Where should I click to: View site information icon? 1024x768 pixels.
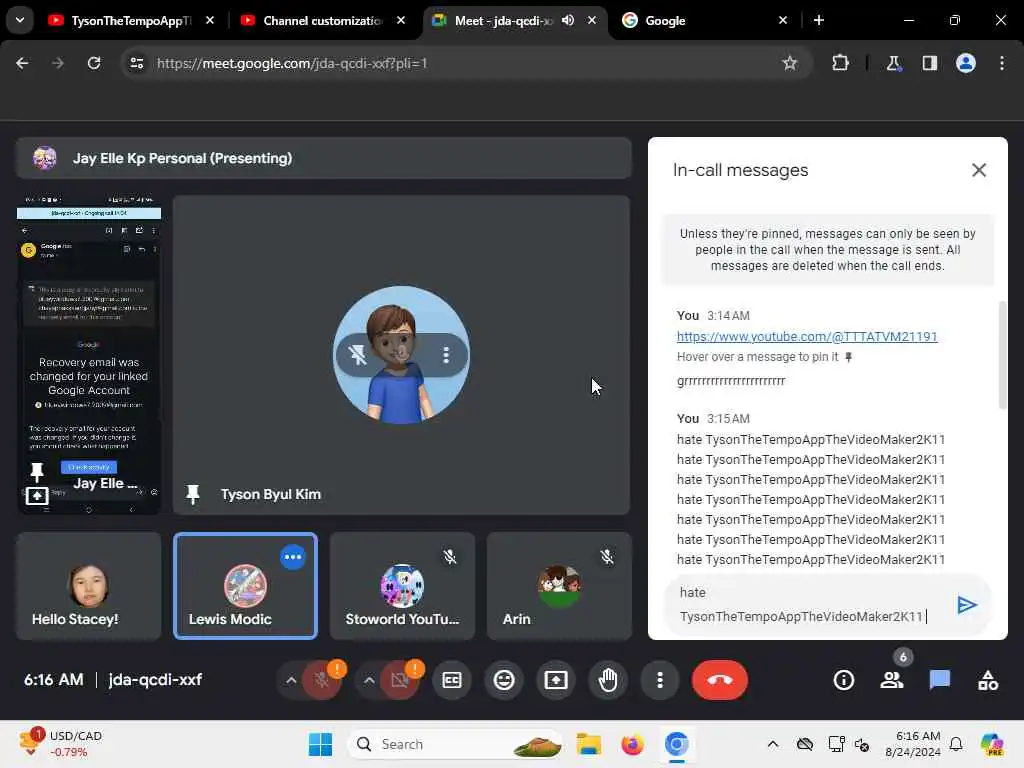[x=136, y=63]
